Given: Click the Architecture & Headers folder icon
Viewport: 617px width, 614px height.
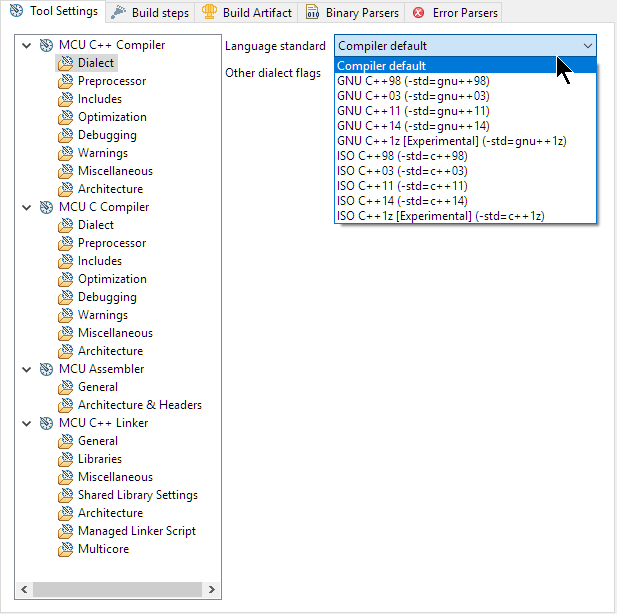Looking at the screenshot, I should pos(65,405).
